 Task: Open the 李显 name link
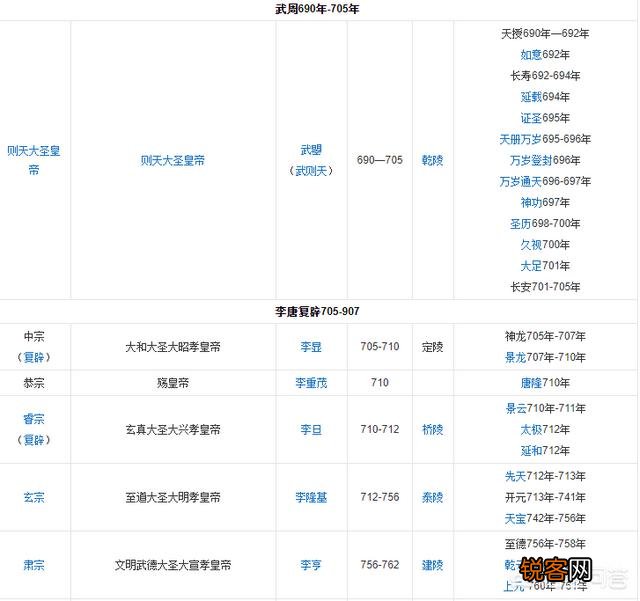[311, 347]
